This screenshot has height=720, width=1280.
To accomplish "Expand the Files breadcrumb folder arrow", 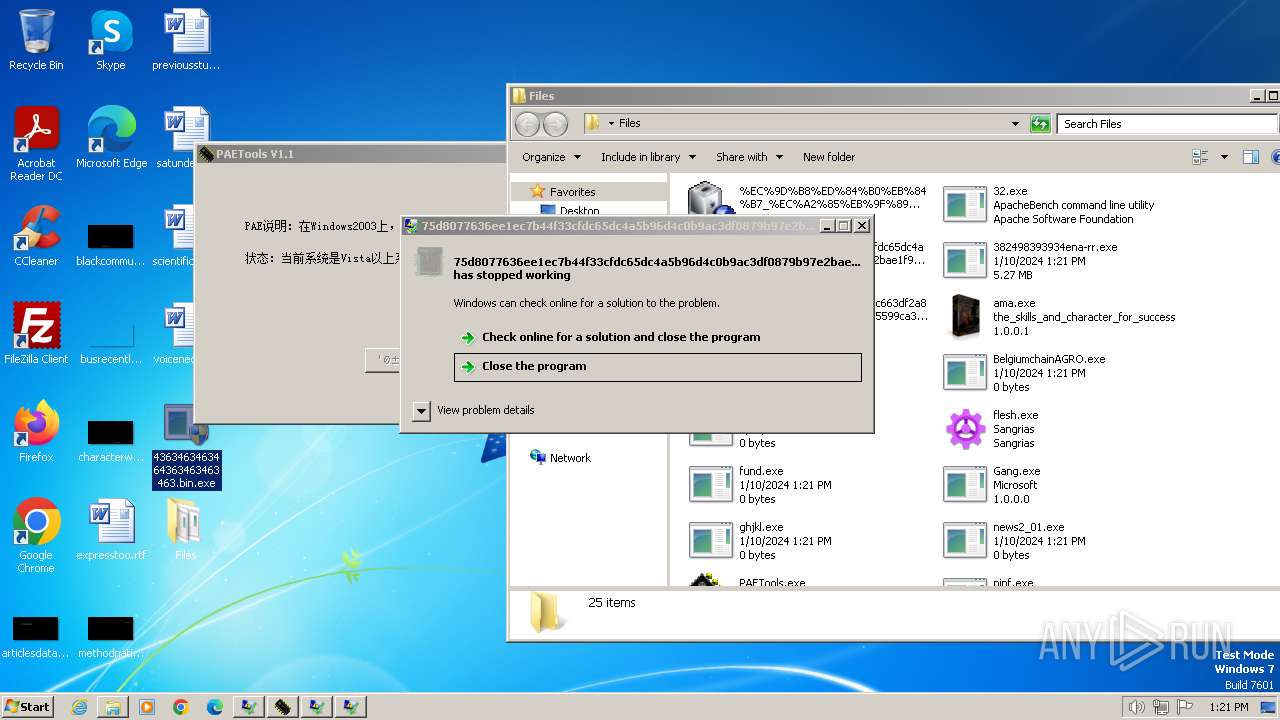I will tap(611, 124).
